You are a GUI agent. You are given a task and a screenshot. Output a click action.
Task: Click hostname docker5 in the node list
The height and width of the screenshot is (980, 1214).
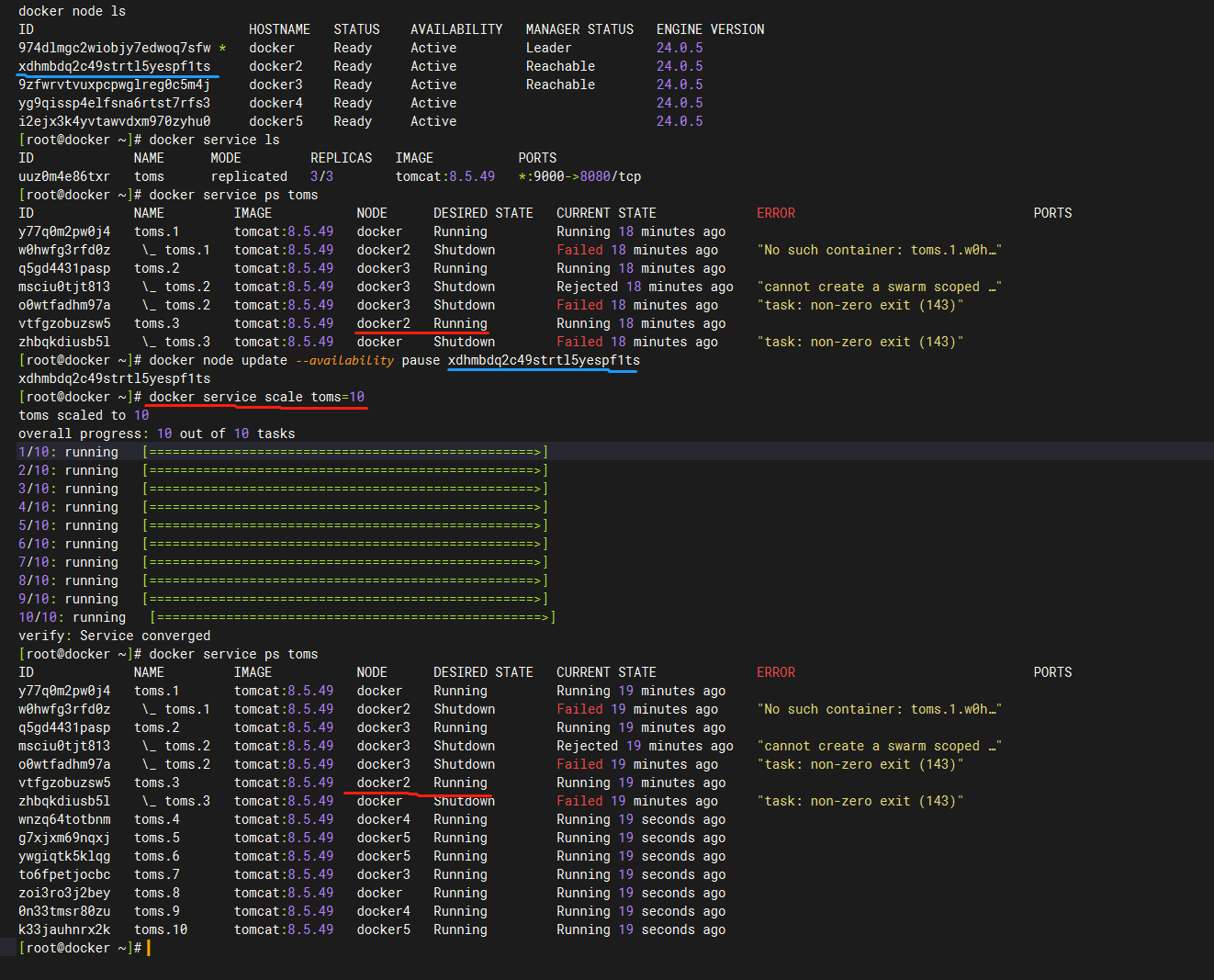tap(275, 121)
